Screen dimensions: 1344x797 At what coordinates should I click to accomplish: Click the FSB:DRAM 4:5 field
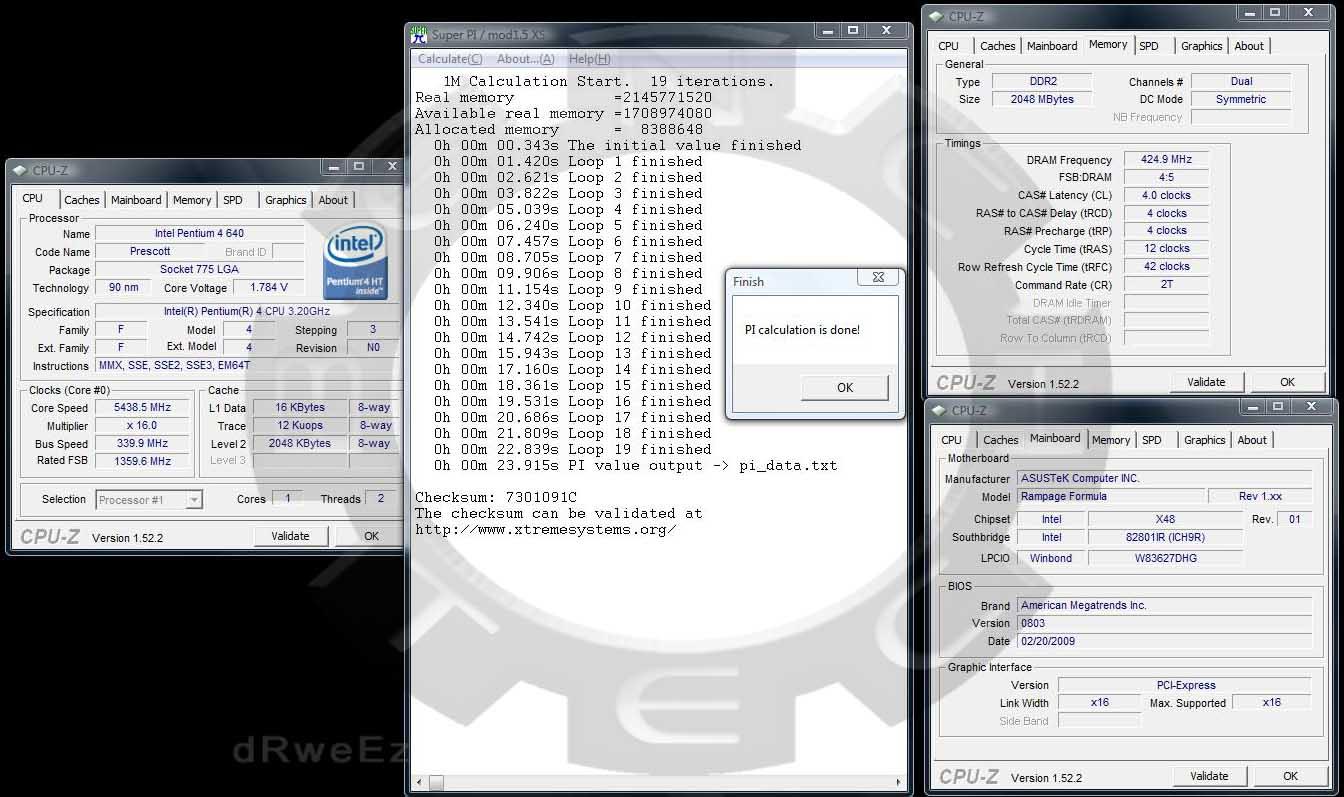(x=1166, y=177)
